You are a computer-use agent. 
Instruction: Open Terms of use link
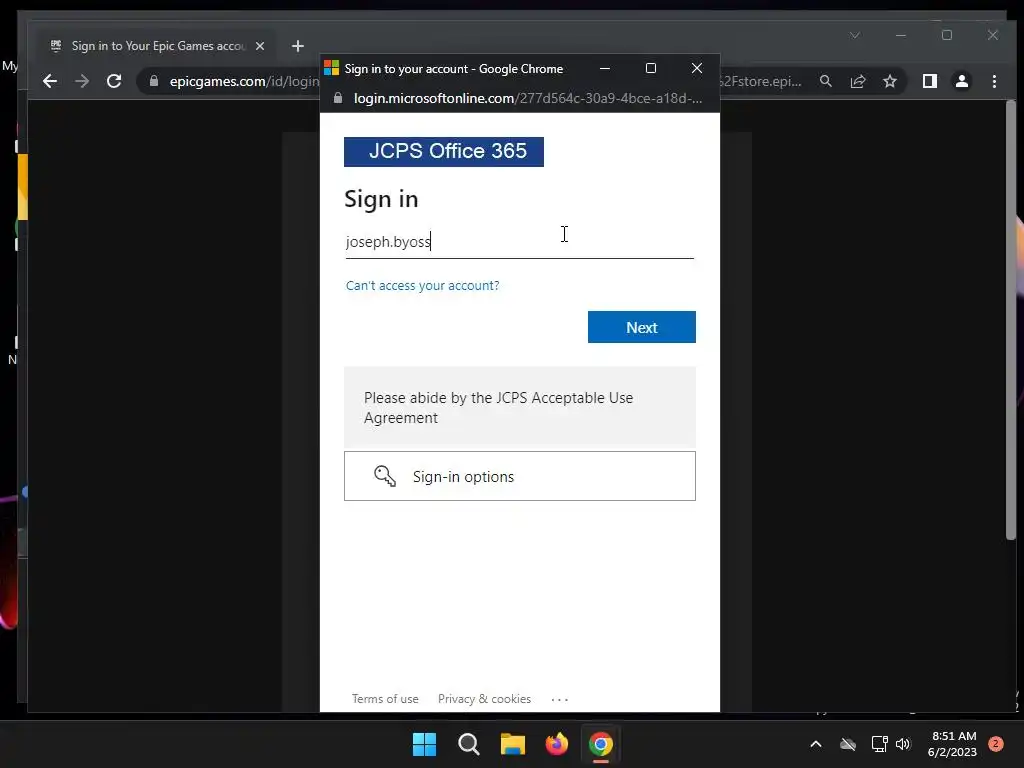point(385,699)
